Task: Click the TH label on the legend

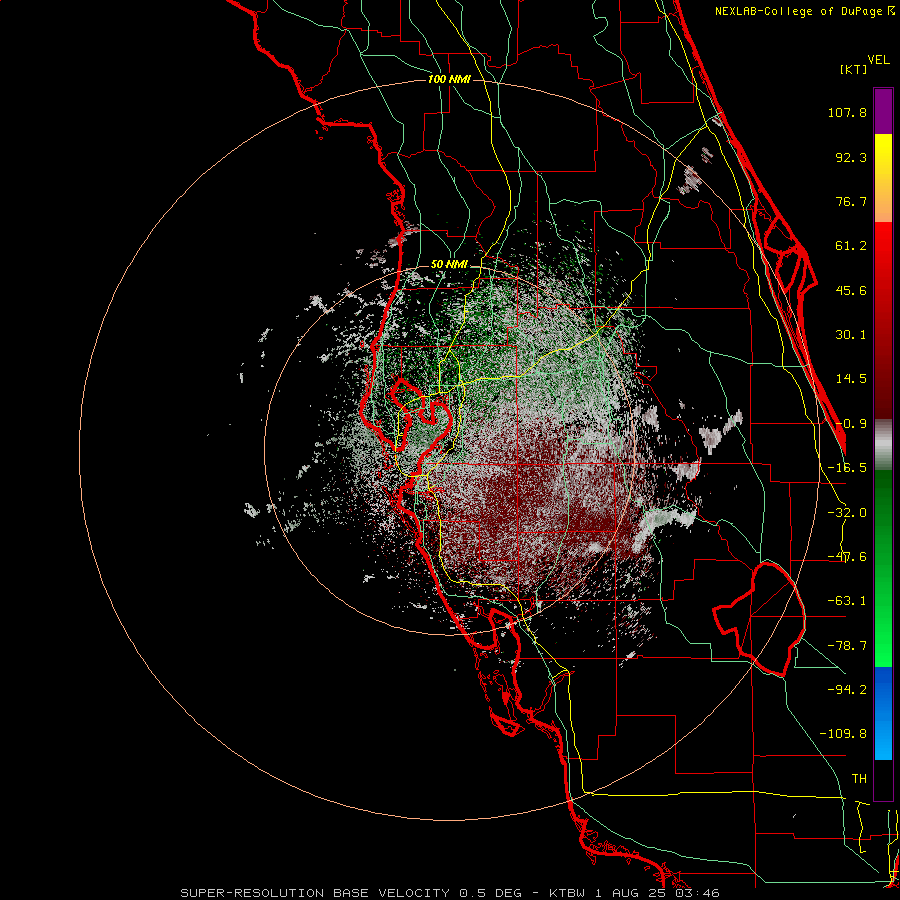Action: click(859, 778)
